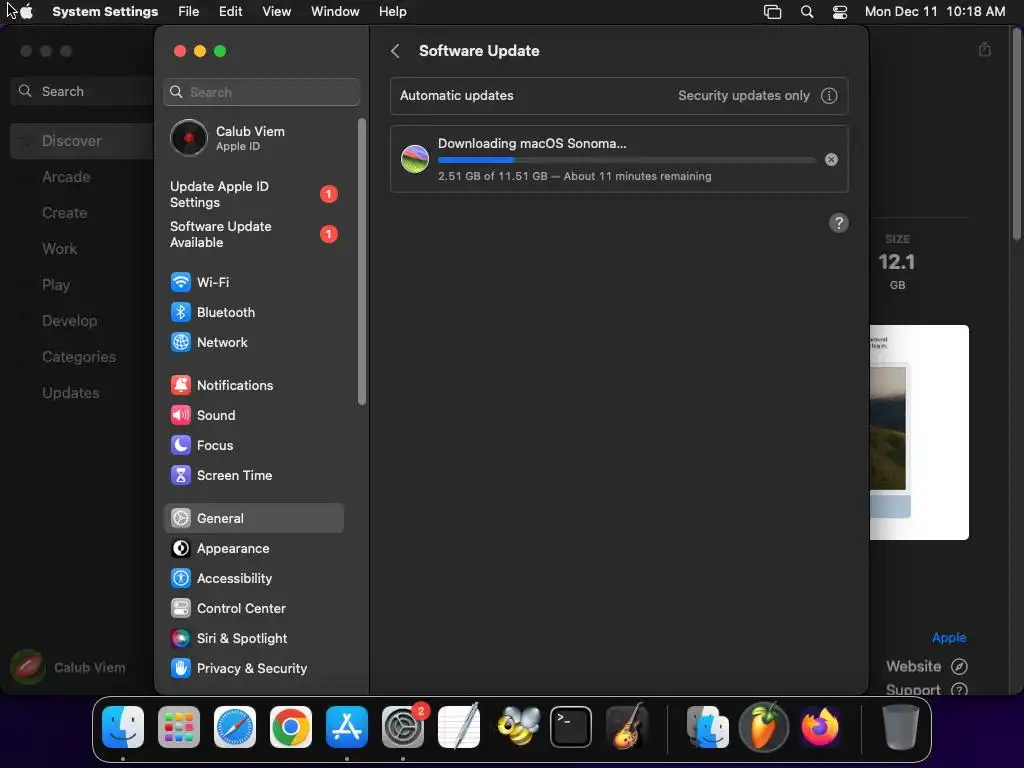Open Launchpad from the Dock
1024x768 pixels.
pyautogui.click(x=179, y=726)
